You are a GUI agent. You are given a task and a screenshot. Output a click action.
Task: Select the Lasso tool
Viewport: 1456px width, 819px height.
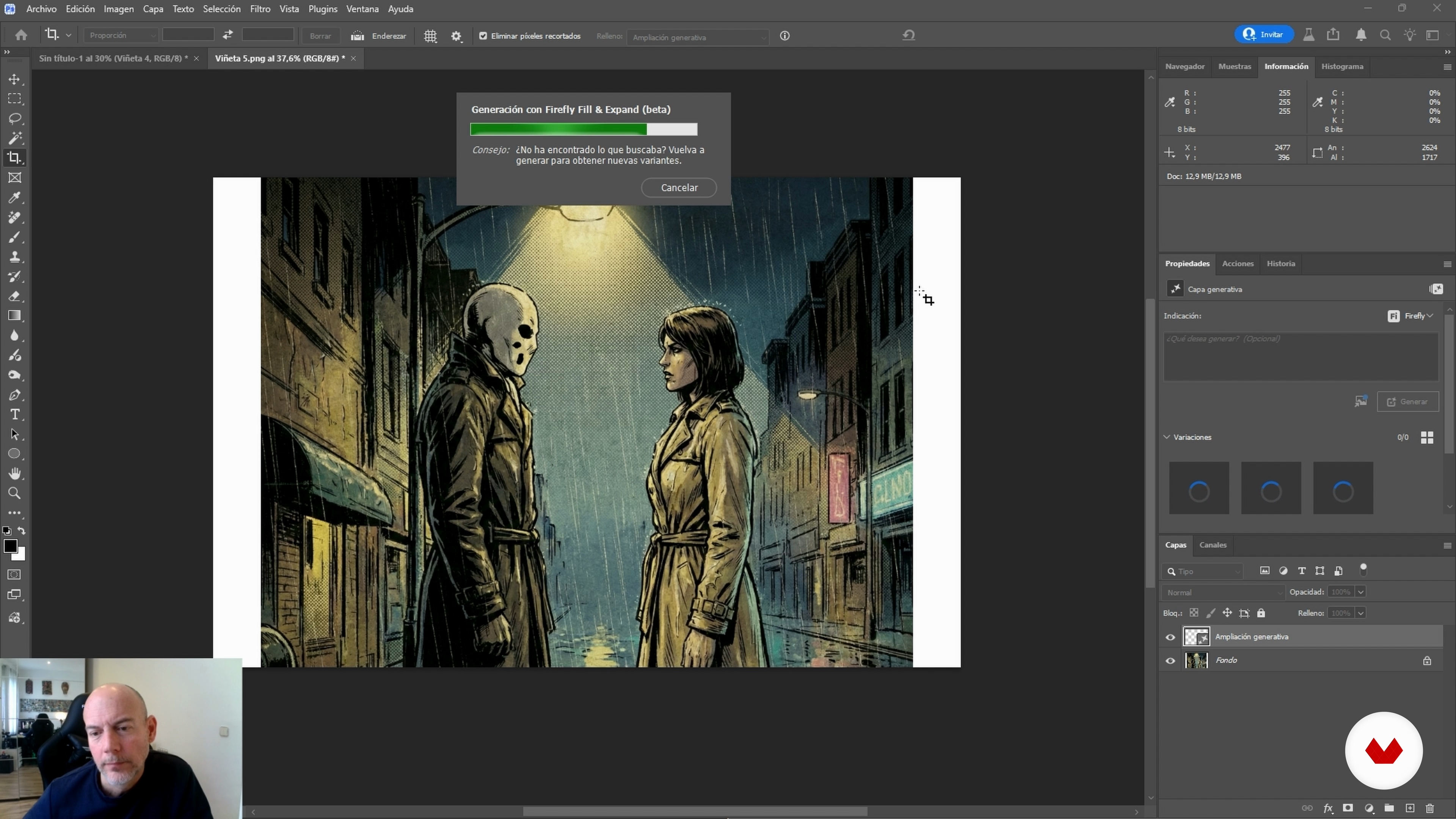click(x=15, y=119)
